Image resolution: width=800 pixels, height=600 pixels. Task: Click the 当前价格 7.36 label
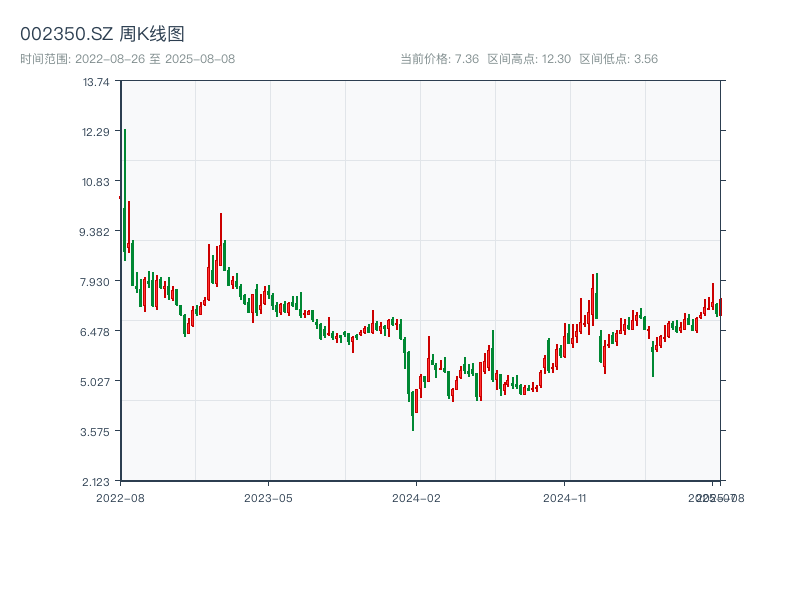439,59
